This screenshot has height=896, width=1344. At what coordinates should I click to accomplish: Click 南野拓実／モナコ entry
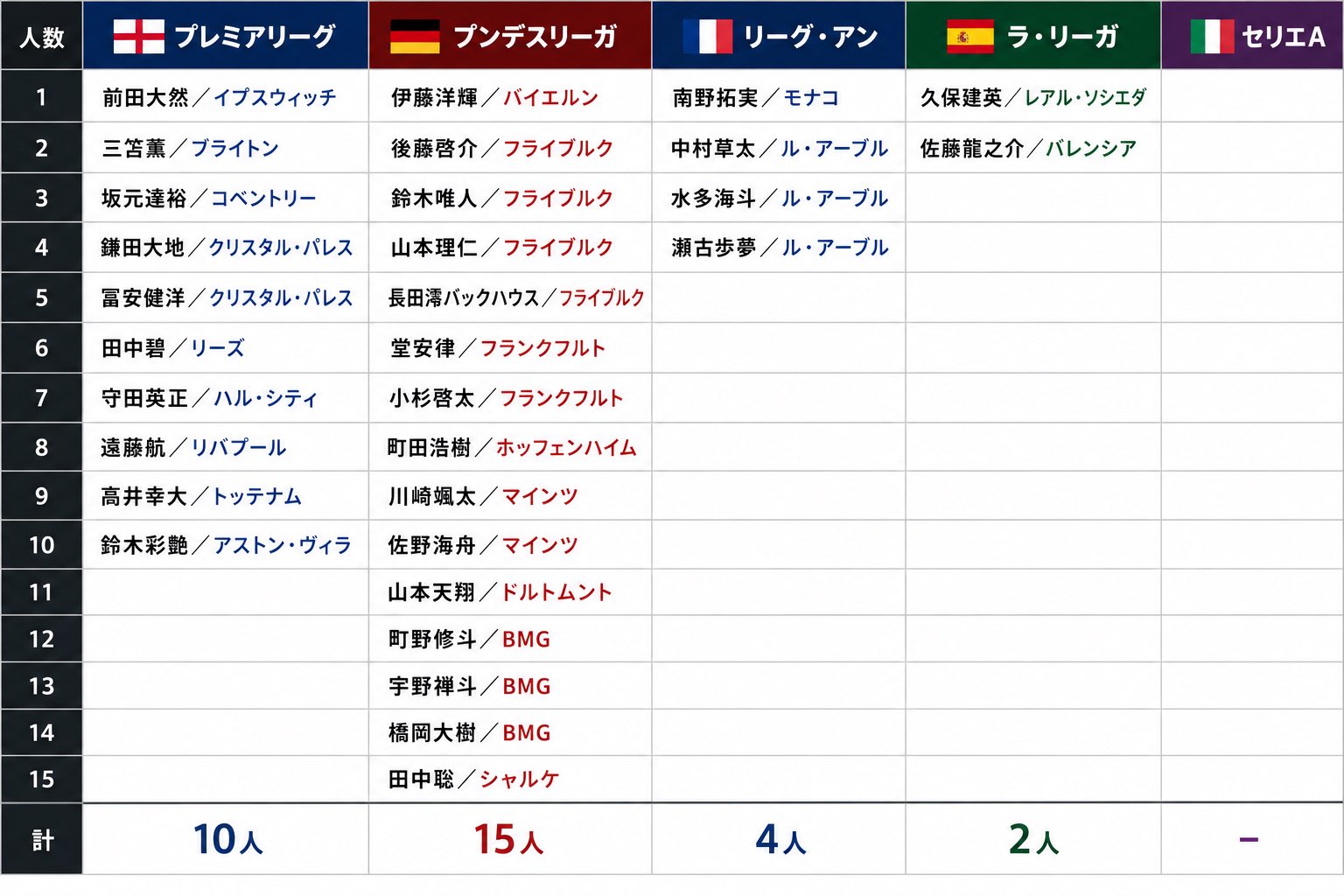click(x=755, y=97)
